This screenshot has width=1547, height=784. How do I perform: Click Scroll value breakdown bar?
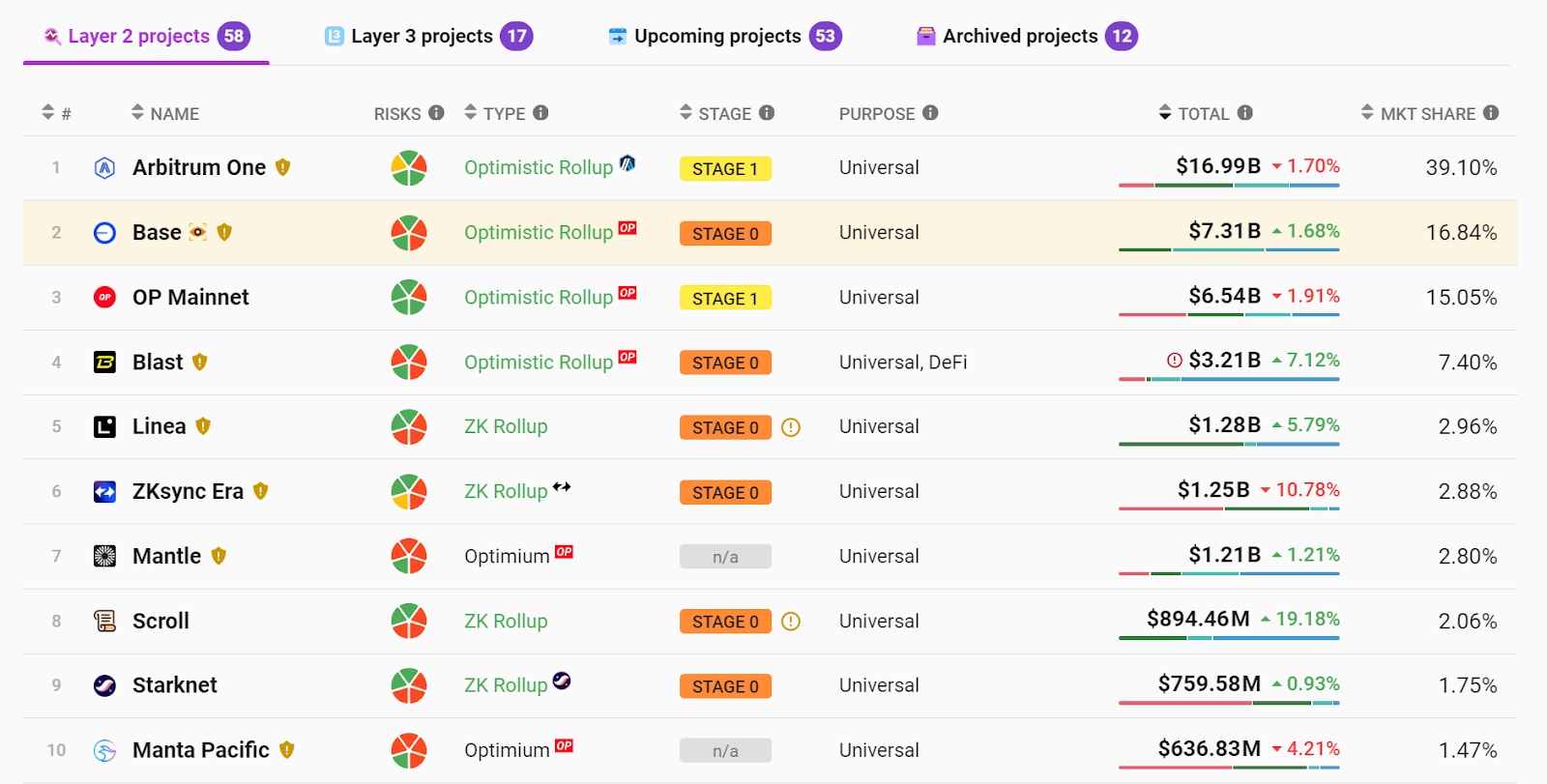[1229, 638]
